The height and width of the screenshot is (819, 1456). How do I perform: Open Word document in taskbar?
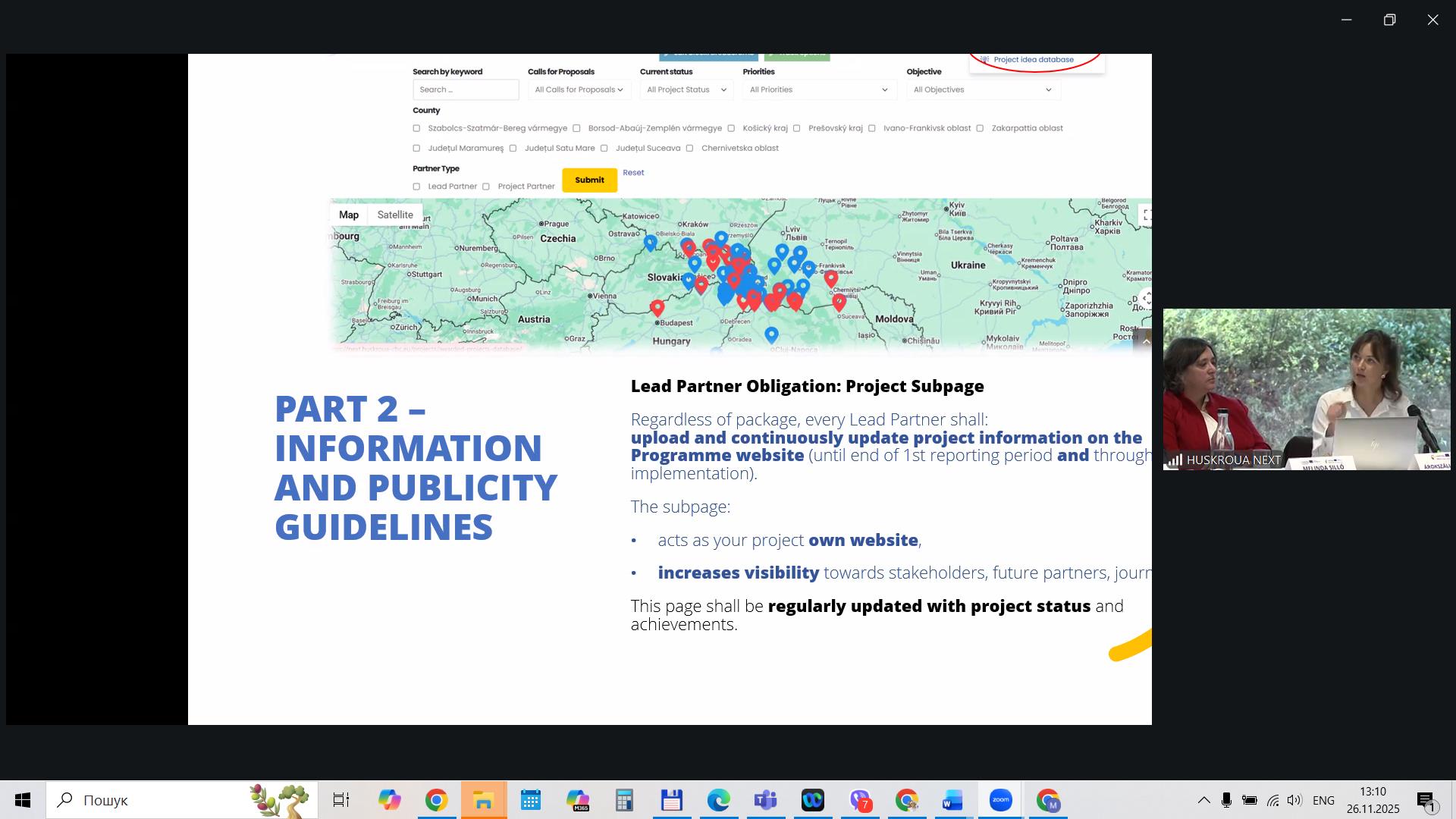(x=952, y=800)
